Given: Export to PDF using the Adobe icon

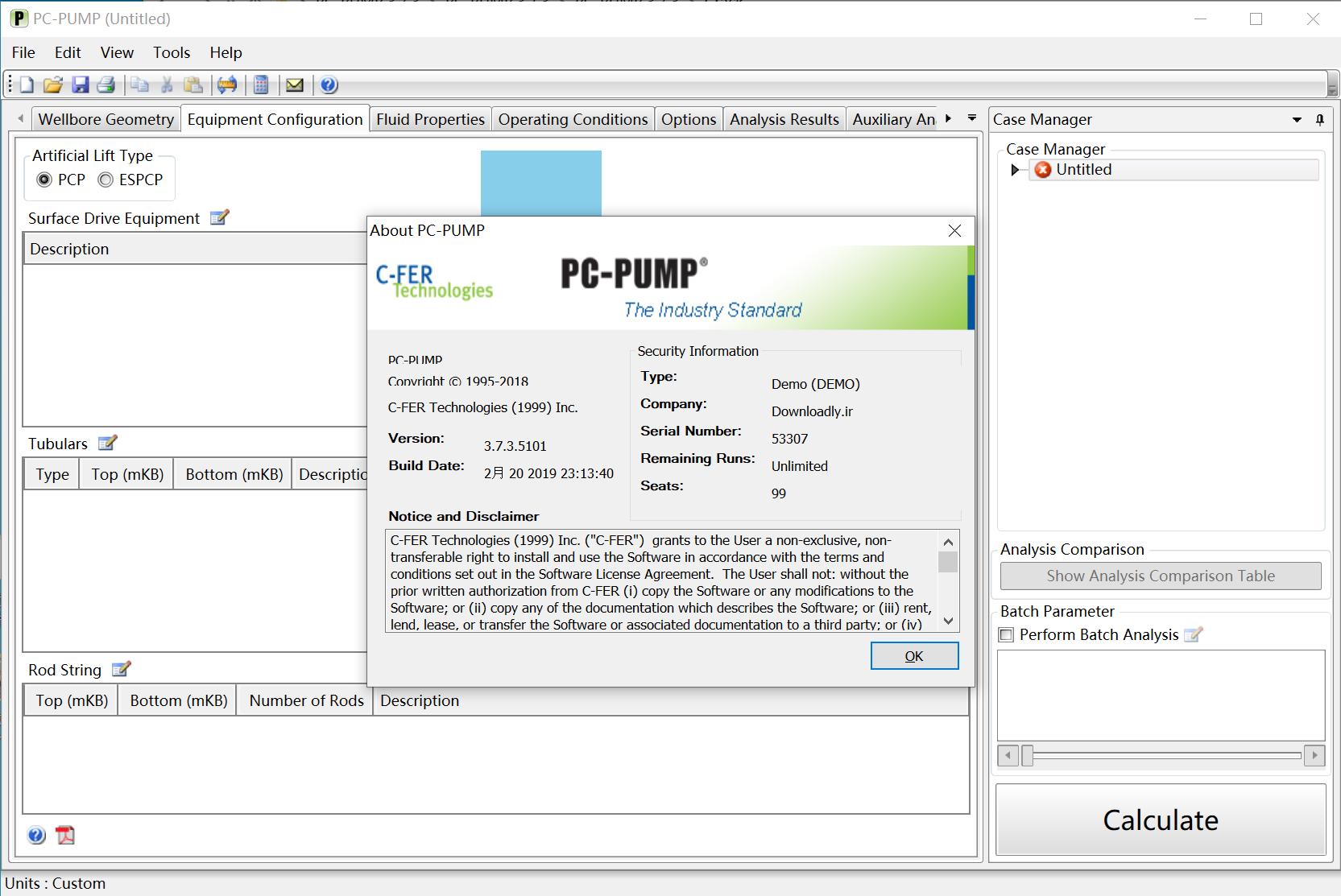Looking at the screenshot, I should pos(64,835).
